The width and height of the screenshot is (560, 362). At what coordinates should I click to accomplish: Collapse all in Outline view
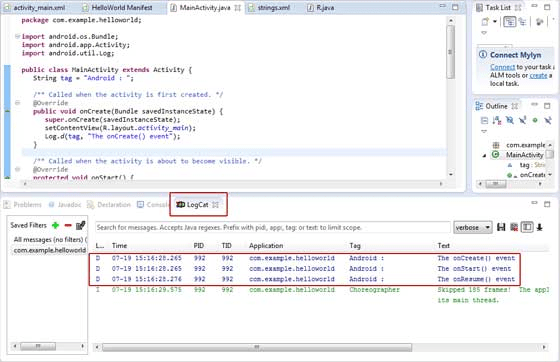484,120
